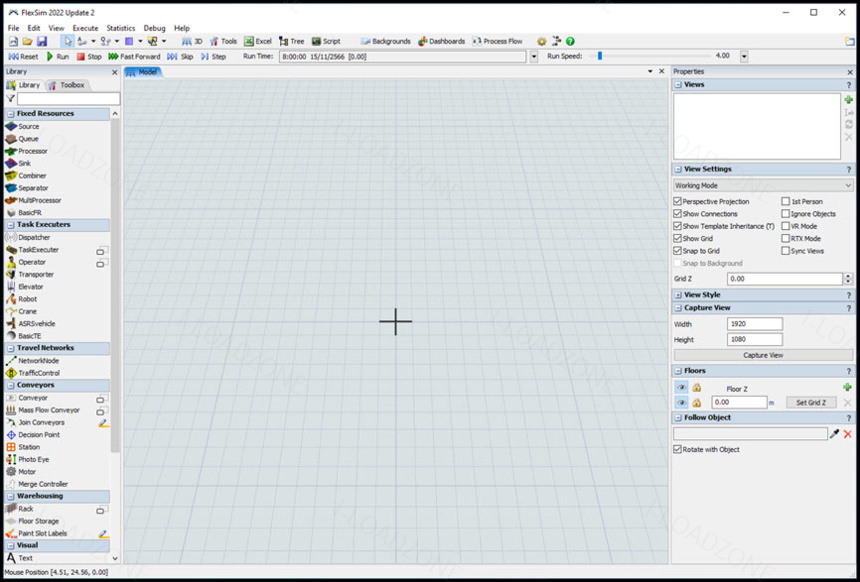
Task: Collapse the Floors section
Action: (678, 371)
